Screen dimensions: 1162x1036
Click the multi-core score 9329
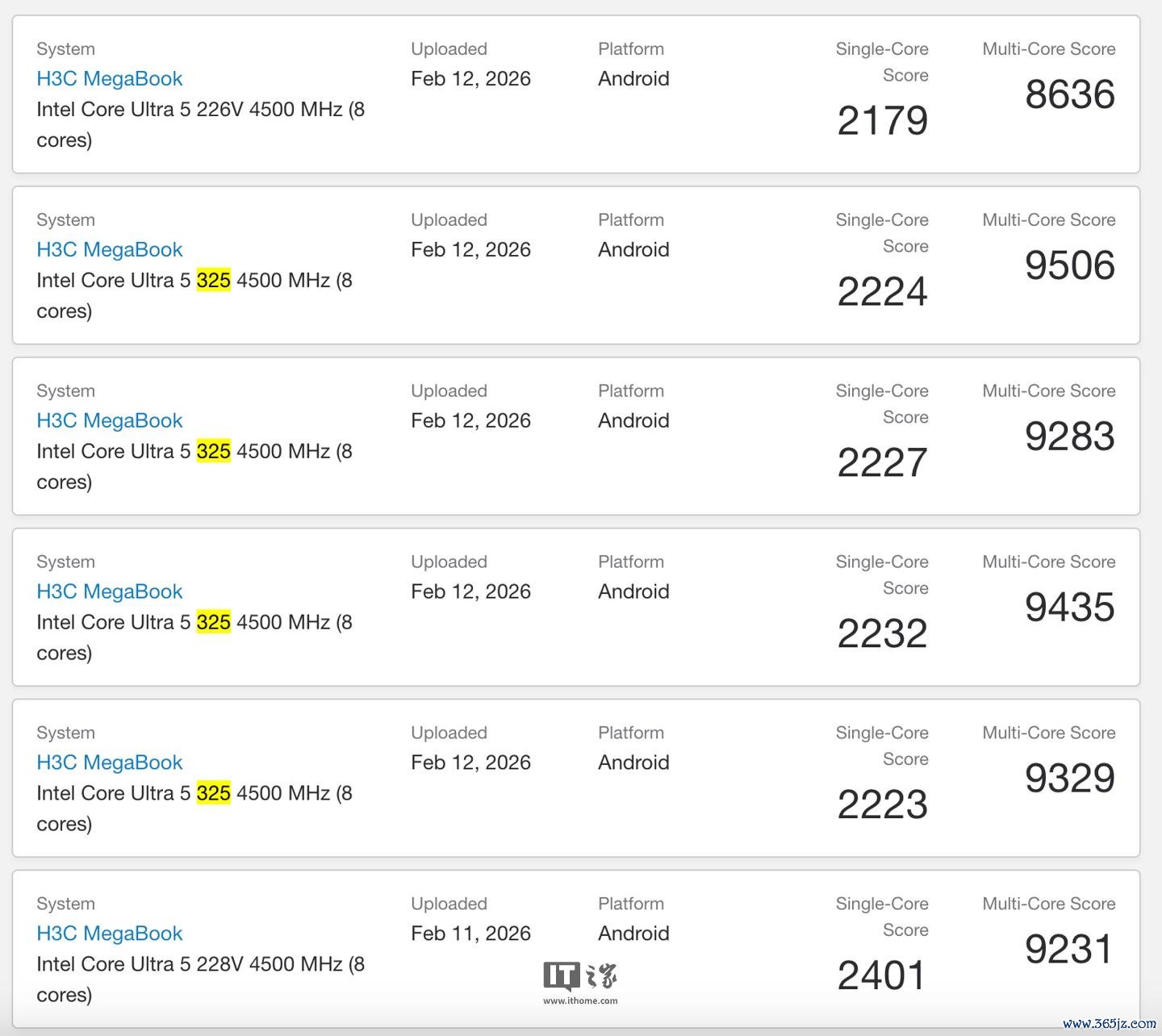tap(1070, 779)
